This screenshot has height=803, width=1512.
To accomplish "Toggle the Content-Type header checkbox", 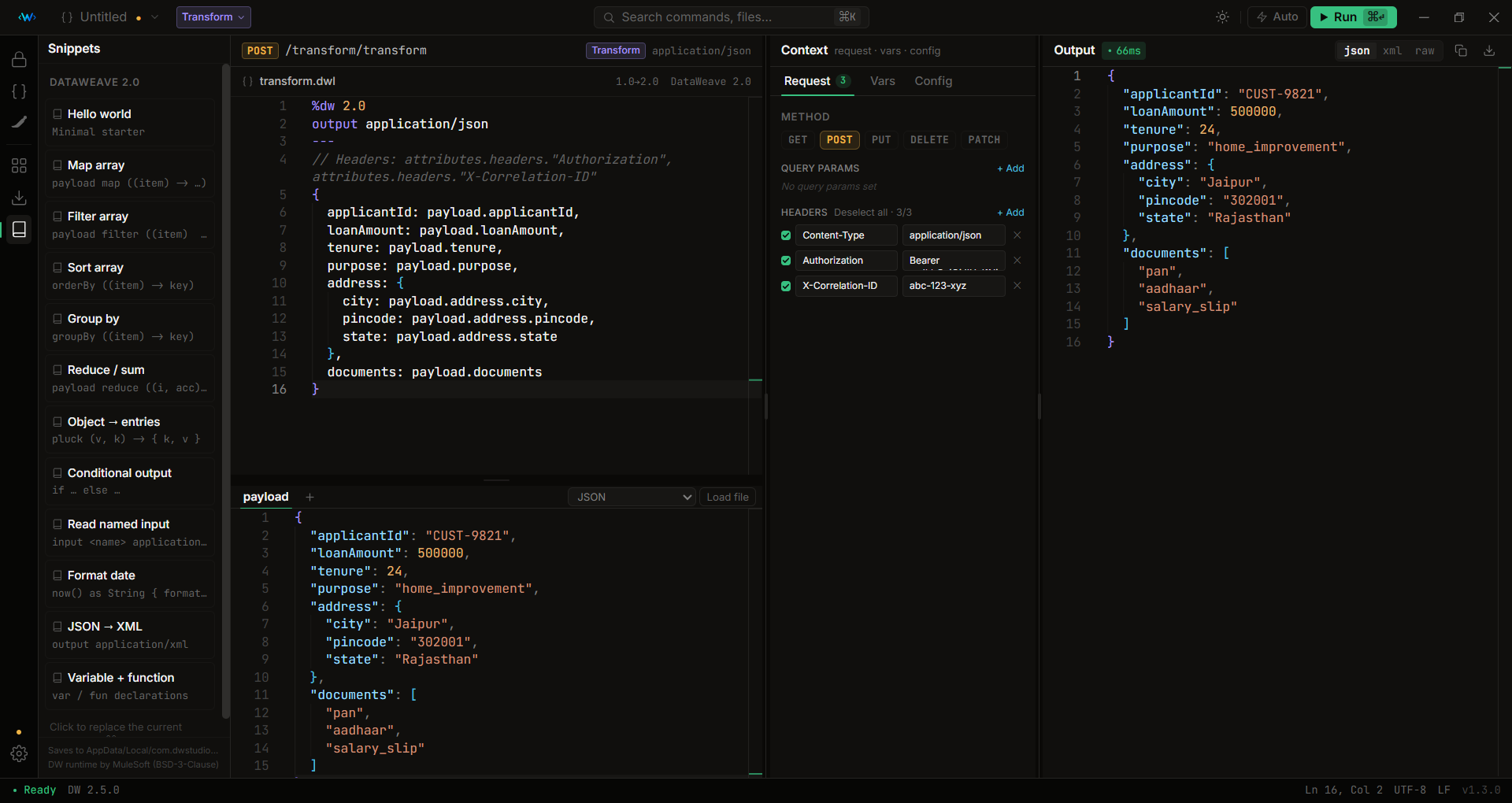I will click(786, 235).
